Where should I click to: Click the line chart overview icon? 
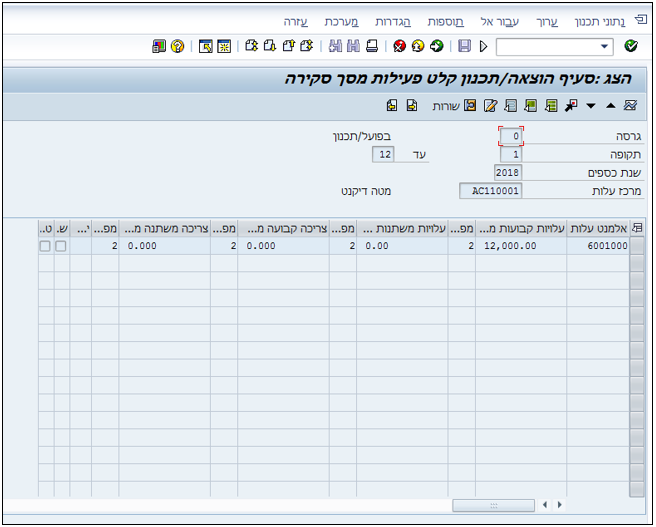pos(630,105)
